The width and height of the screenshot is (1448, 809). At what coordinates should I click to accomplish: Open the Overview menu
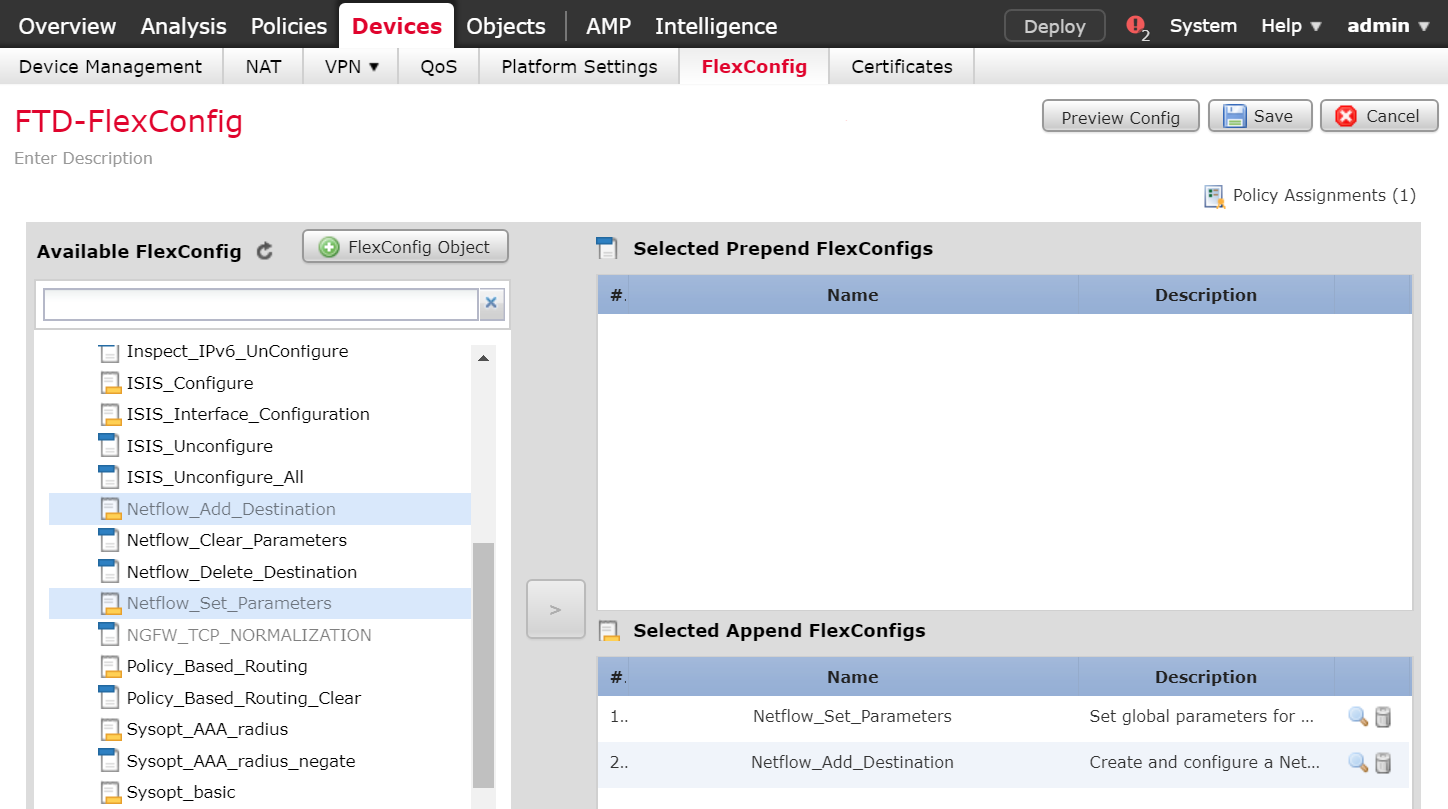(68, 26)
